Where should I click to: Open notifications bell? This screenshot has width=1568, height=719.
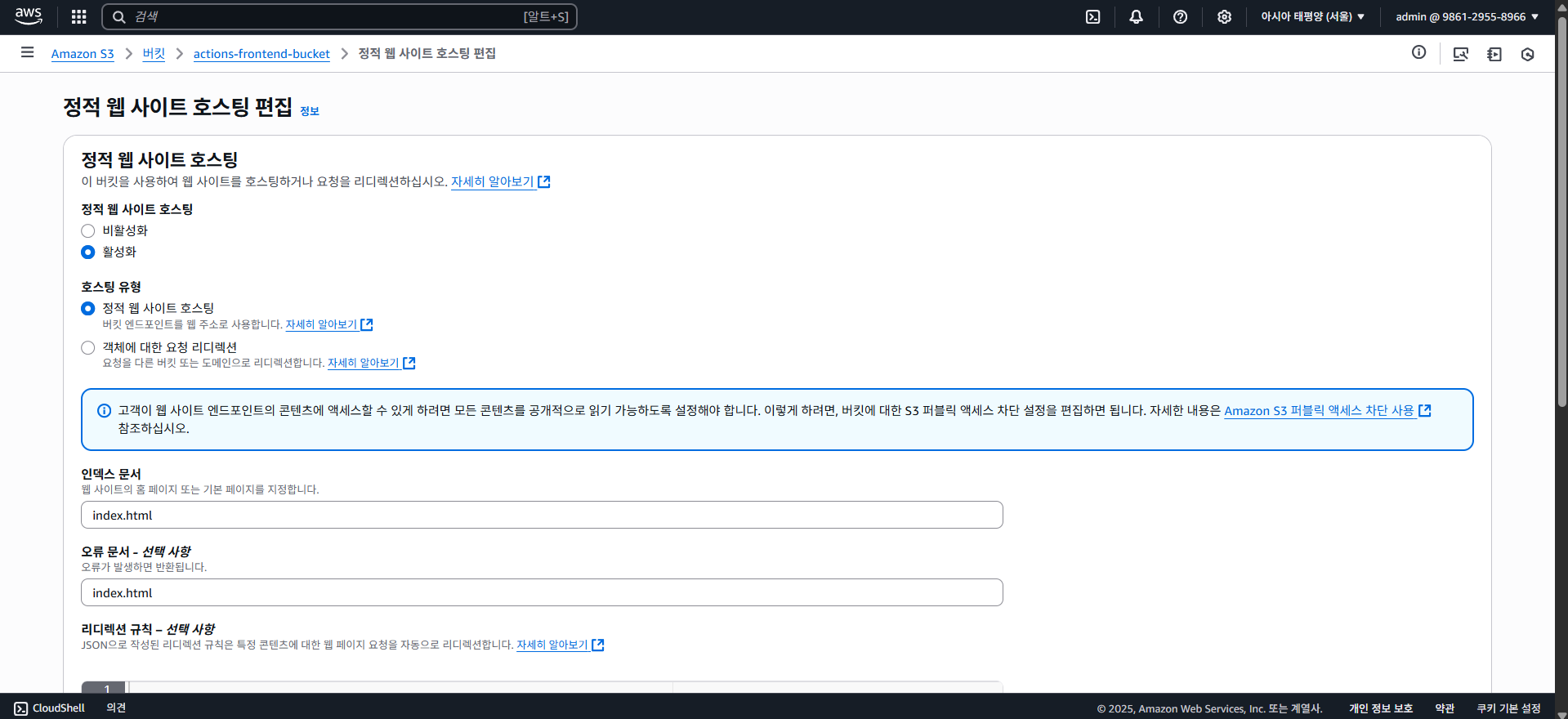(1136, 16)
